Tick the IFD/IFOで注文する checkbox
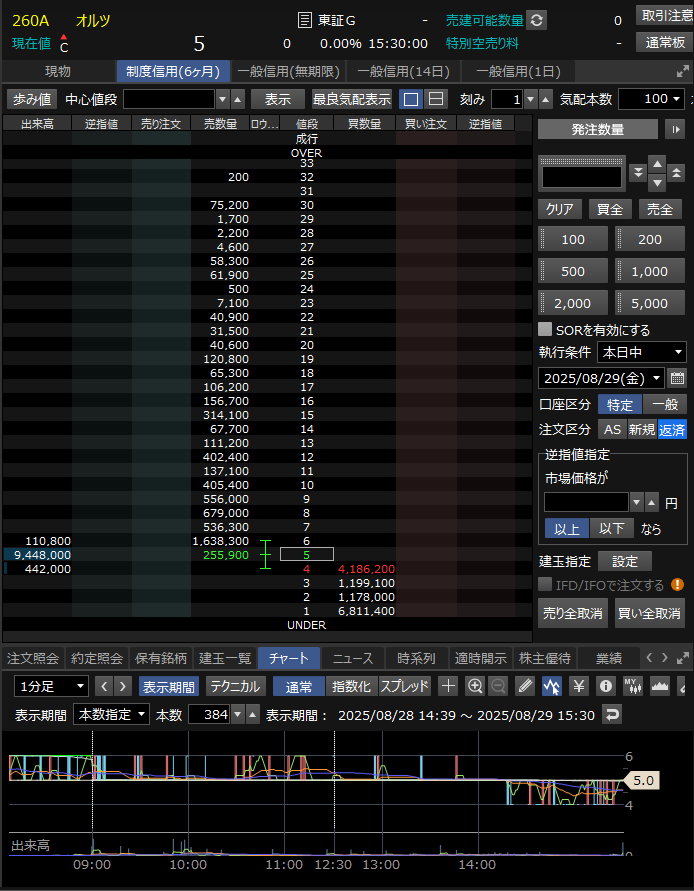This screenshot has height=891, width=694. (545, 584)
